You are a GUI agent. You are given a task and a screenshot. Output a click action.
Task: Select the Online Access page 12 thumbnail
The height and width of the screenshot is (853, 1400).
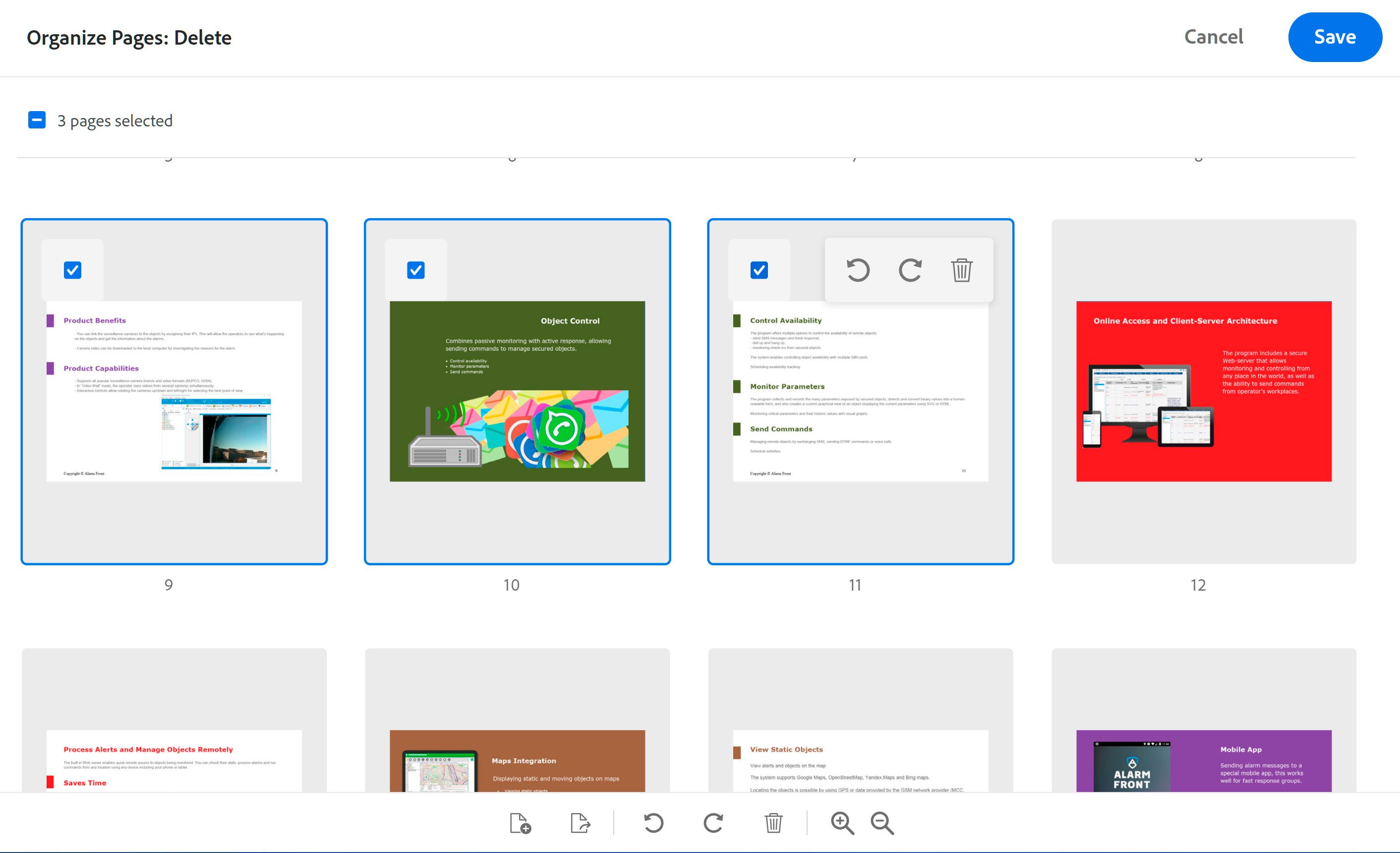click(x=1203, y=392)
